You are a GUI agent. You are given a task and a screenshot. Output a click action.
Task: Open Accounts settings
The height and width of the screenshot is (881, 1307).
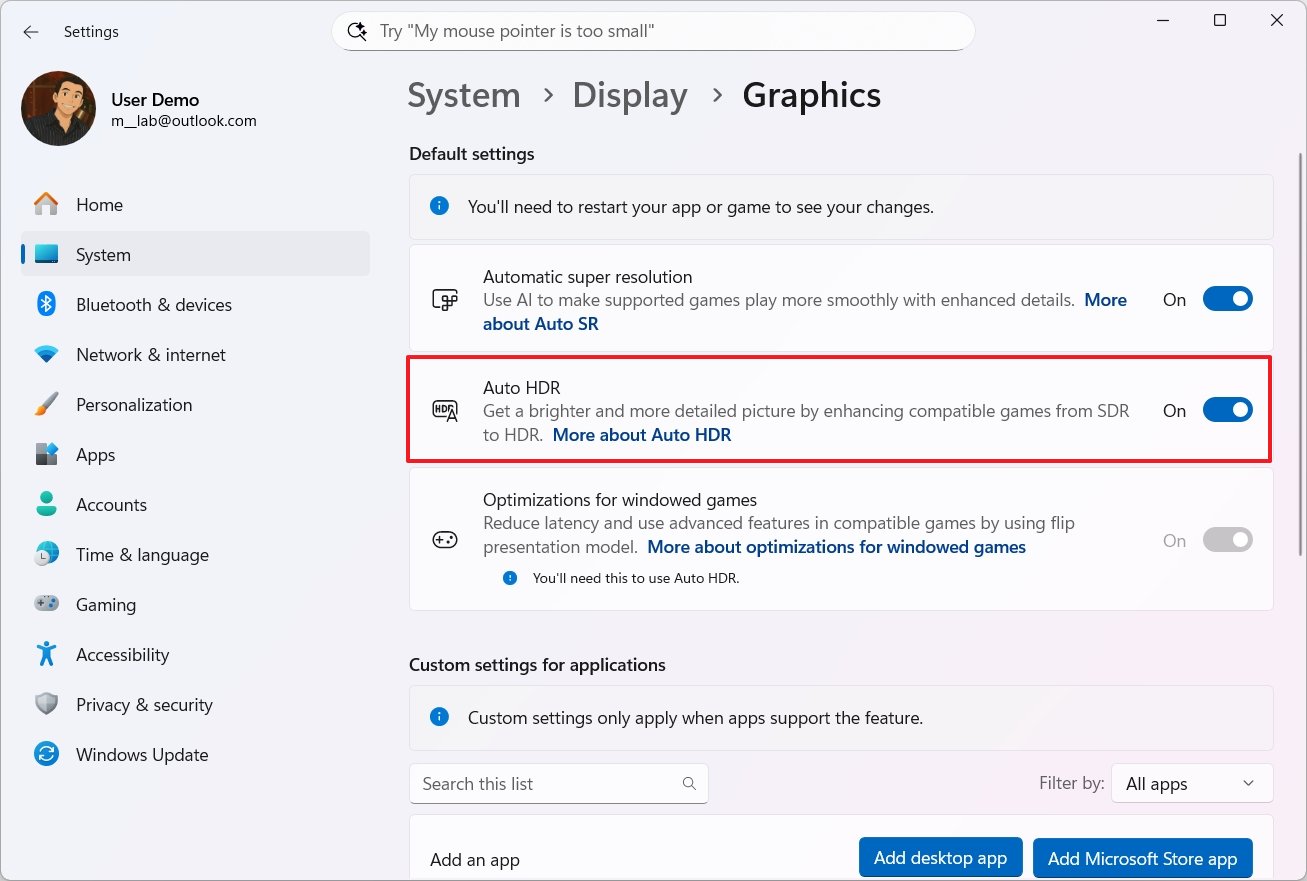tap(195, 505)
